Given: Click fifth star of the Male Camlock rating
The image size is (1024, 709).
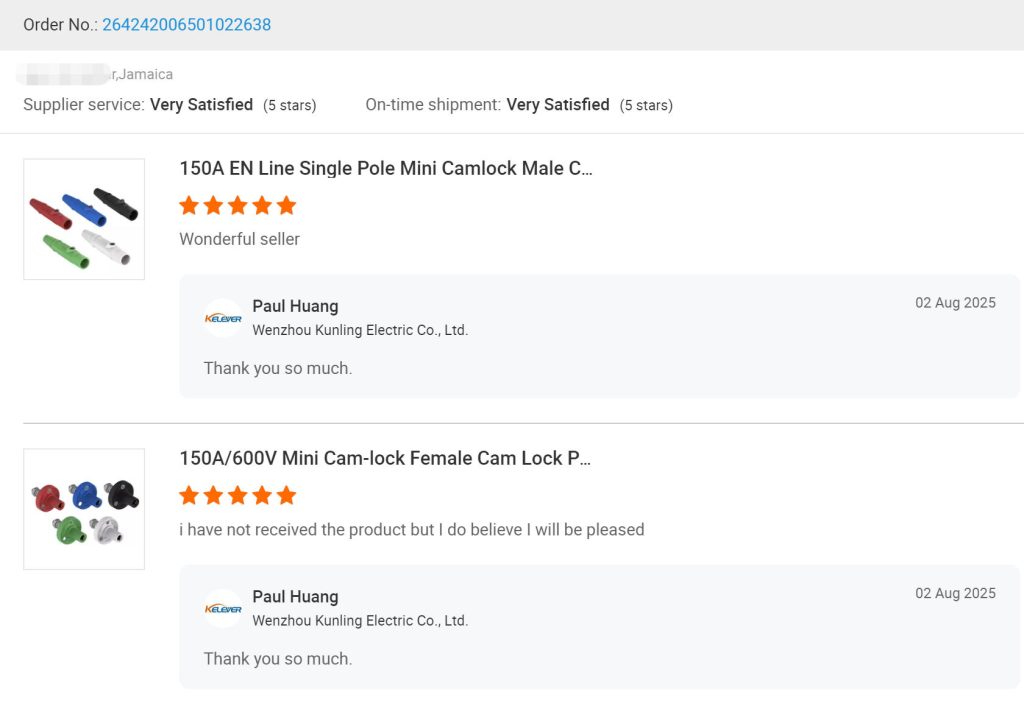Looking at the screenshot, I should [x=287, y=206].
